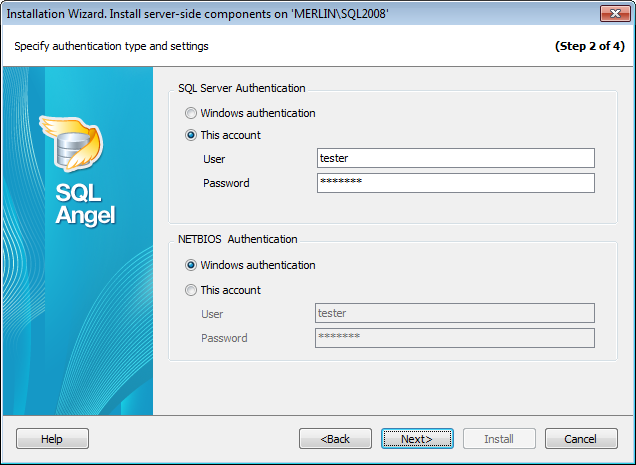
Task: Focus the SQL Server Password field
Action: point(456,183)
